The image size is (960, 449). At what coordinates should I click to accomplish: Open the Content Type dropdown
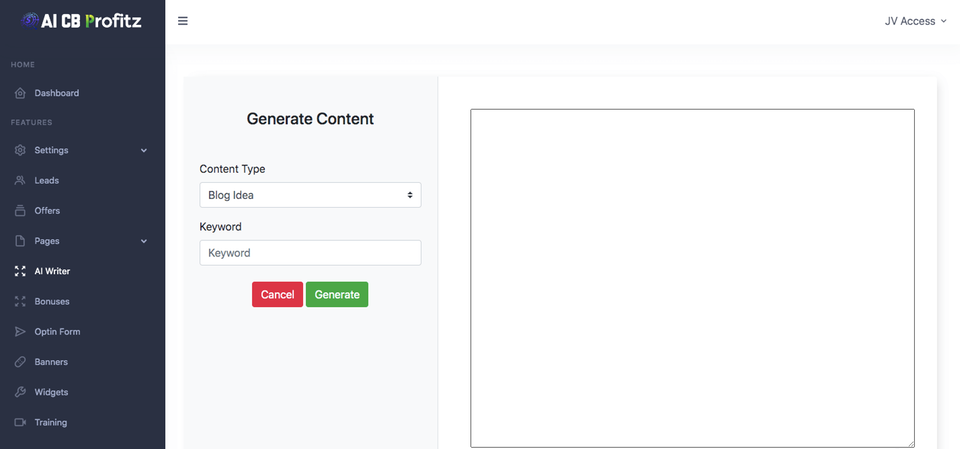pyautogui.click(x=310, y=195)
